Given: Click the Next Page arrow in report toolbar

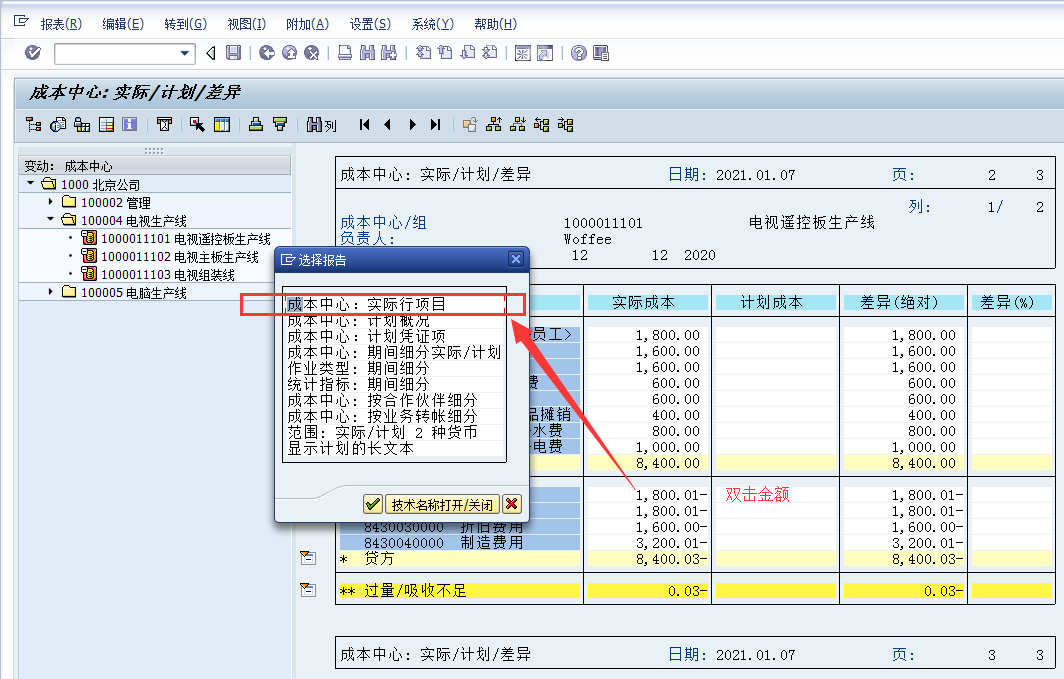Looking at the screenshot, I should [412, 125].
